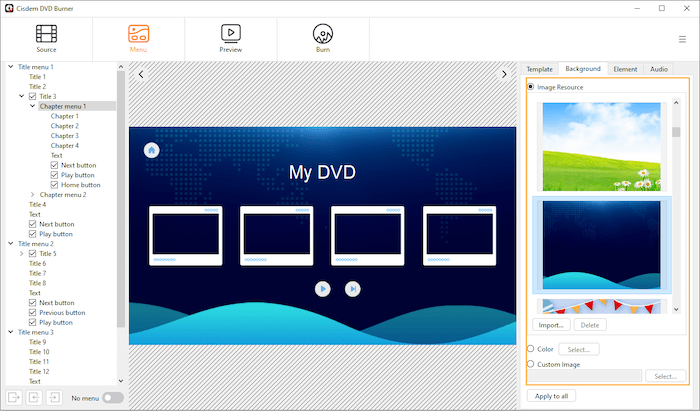Screen dimensions: 700x411
Task: Select the Custom Image radio option
Action: (x=530, y=364)
